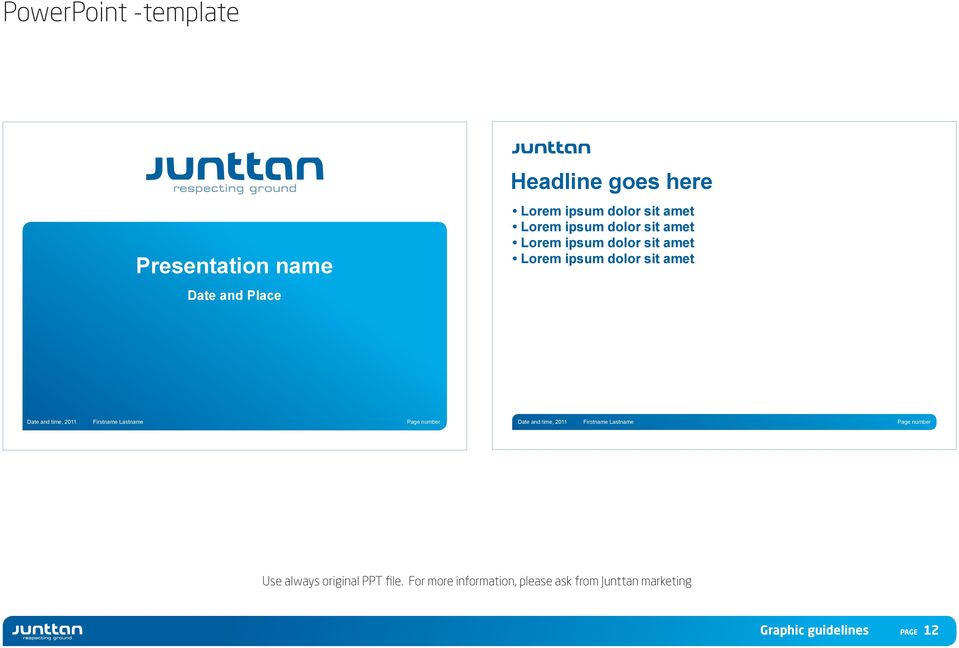The image size is (959, 648).
Task: Click the fourth 'Lorem ipsum dolor sit amet' bullet
Action: click(x=604, y=259)
